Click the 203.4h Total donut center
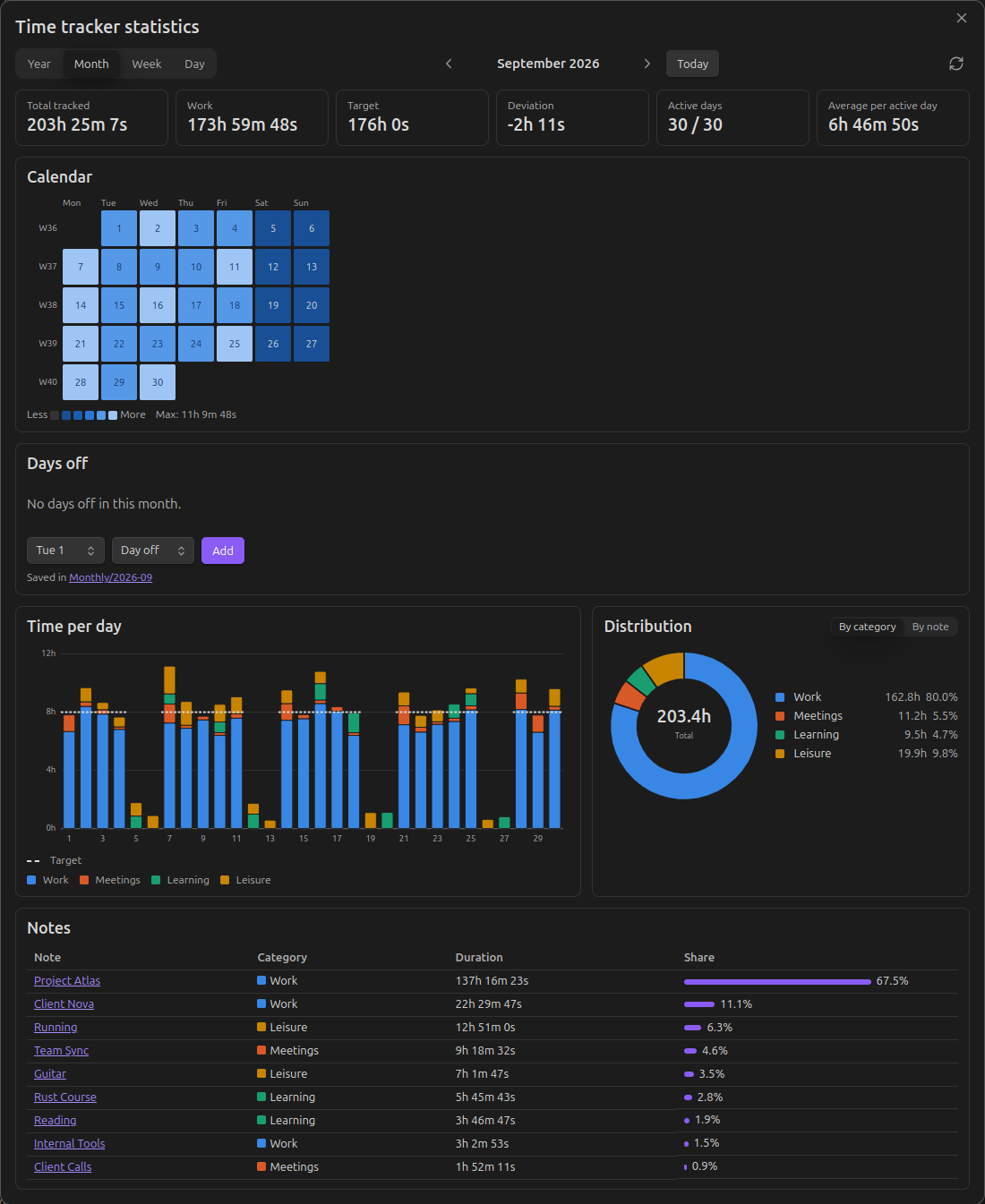Screen dimensions: 985x1204 pos(684,723)
